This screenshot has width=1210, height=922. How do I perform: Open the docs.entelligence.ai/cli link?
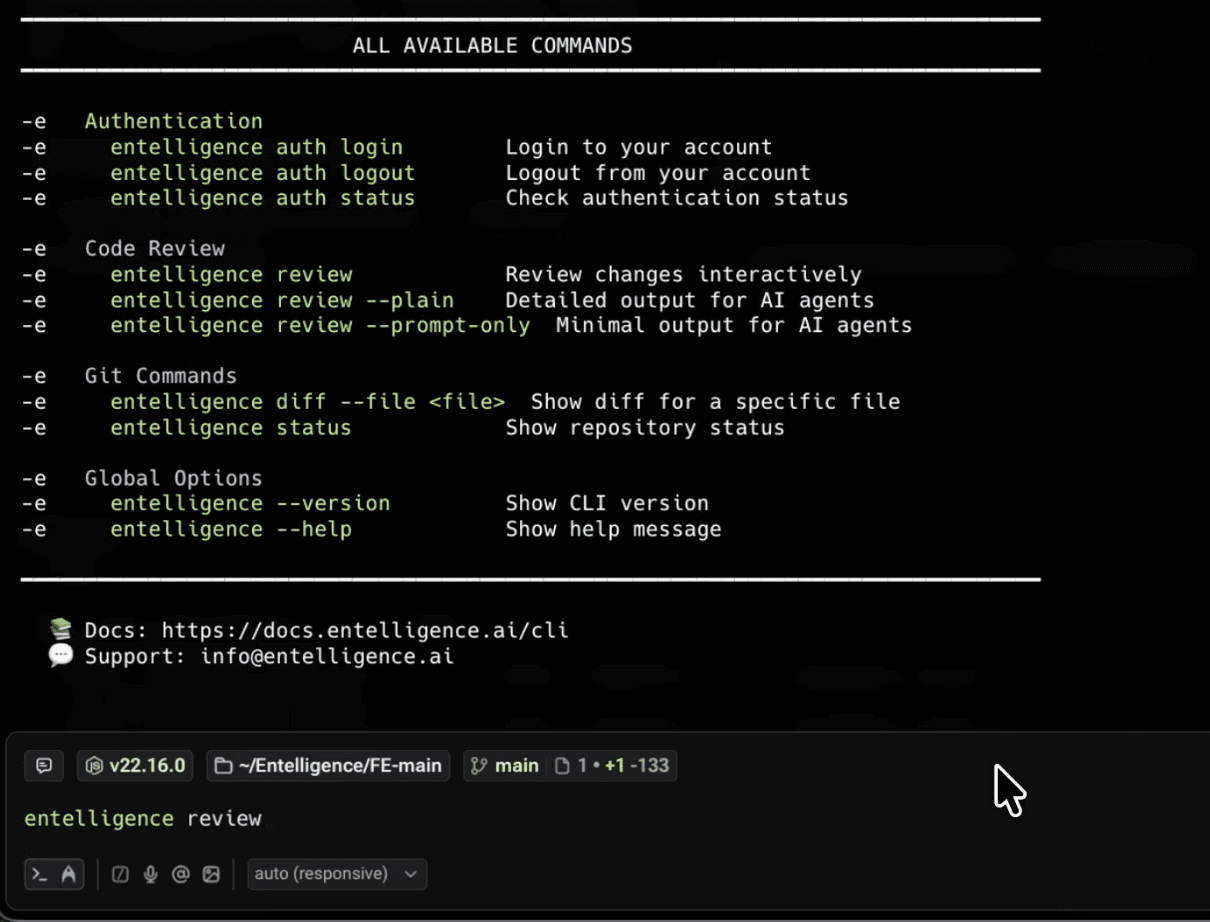[365, 631]
